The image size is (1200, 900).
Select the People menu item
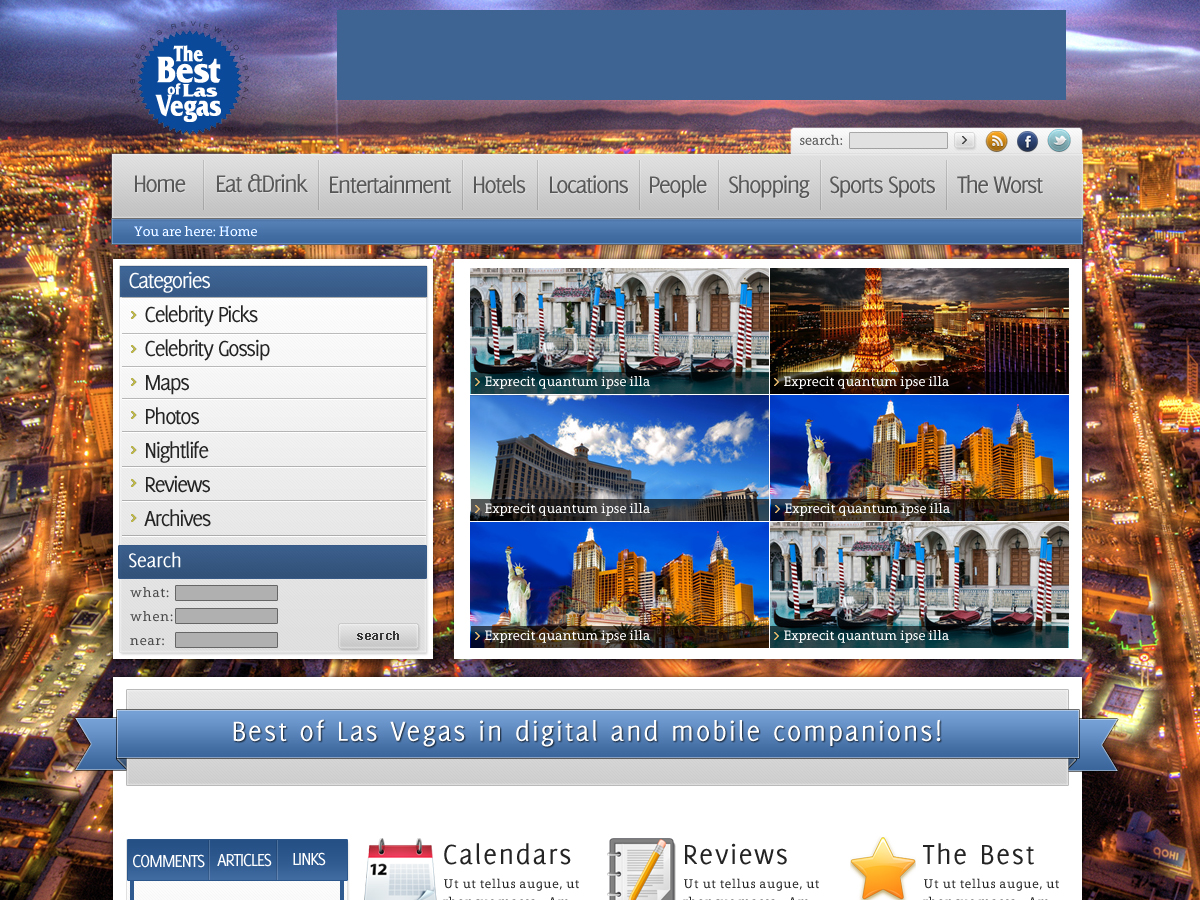pyautogui.click(x=678, y=185)
